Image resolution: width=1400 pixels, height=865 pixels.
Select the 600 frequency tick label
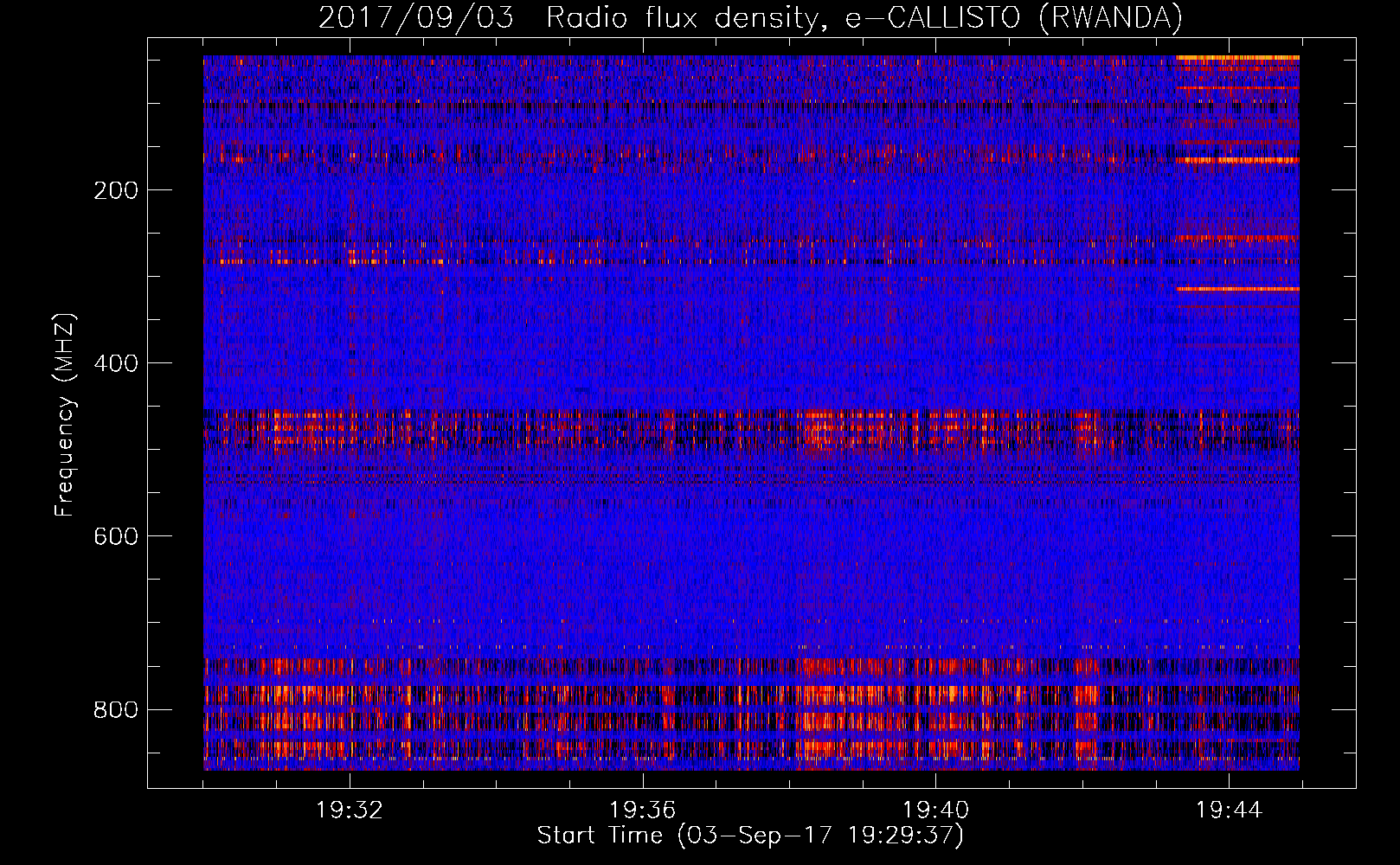pos(115,536)
